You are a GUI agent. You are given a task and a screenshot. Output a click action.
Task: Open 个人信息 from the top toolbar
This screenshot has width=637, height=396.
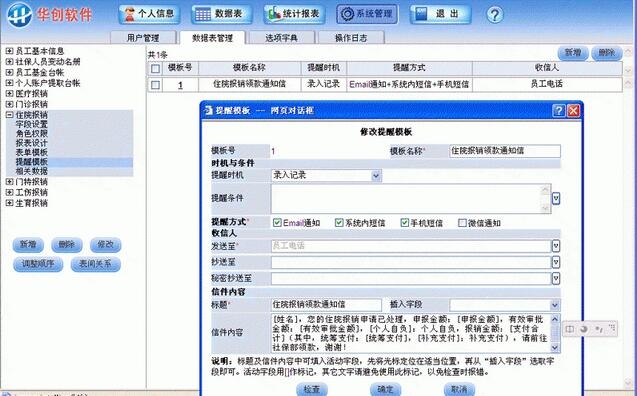click(150, 14)
